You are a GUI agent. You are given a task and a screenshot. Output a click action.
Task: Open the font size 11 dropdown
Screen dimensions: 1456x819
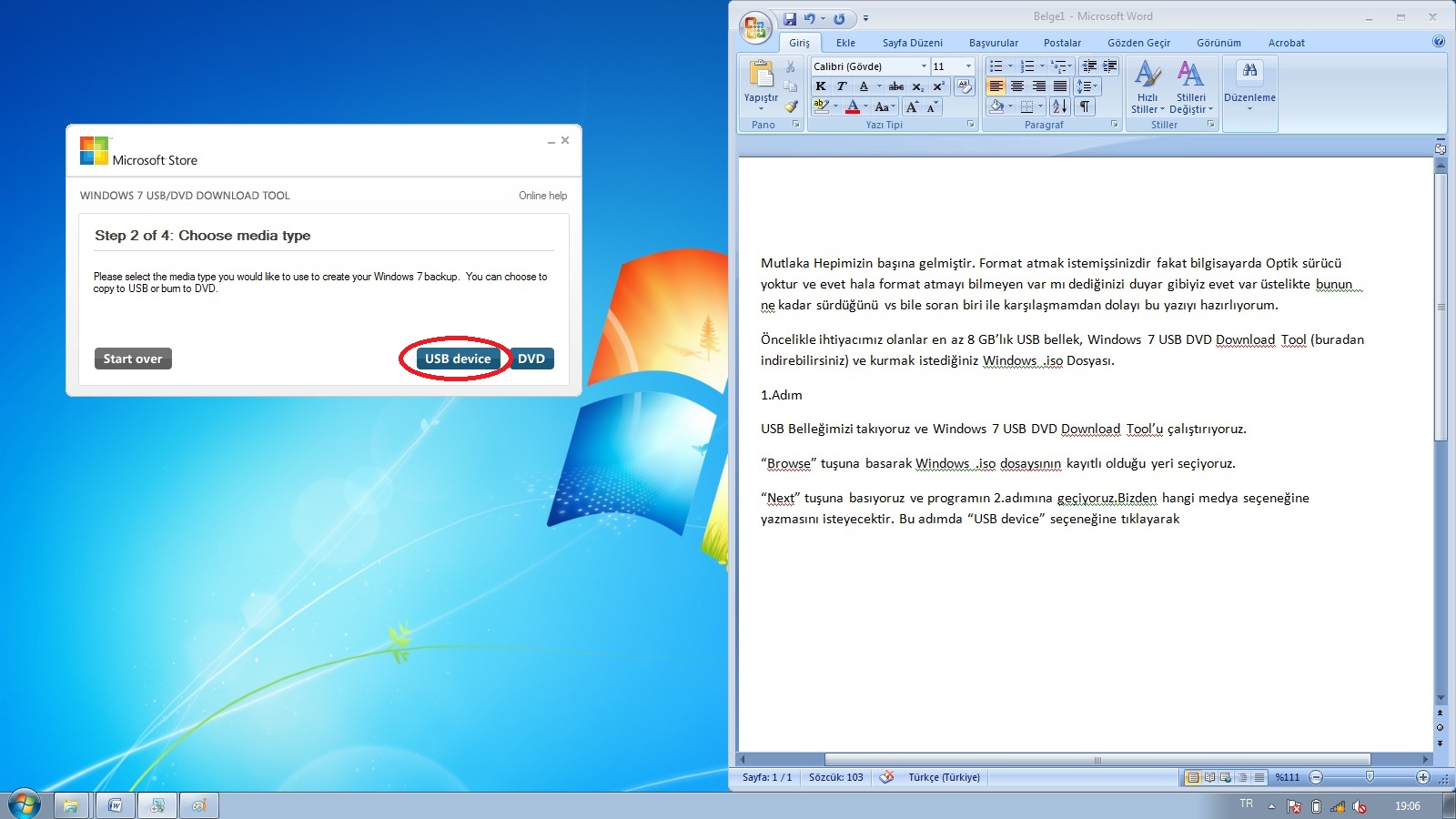click(x=968, y=66)
